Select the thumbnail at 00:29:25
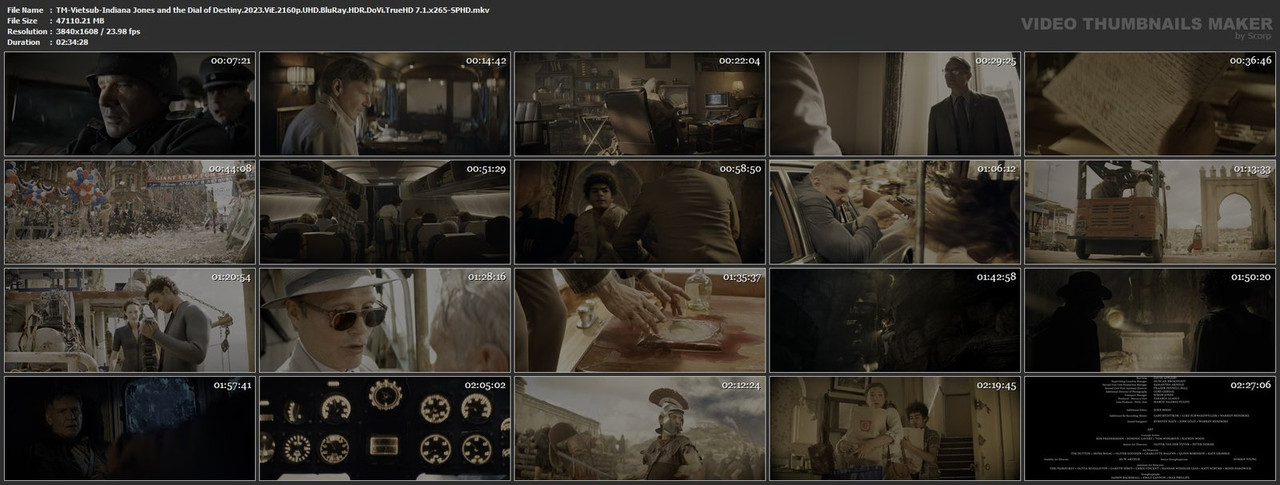 click(x=894, y=103)
